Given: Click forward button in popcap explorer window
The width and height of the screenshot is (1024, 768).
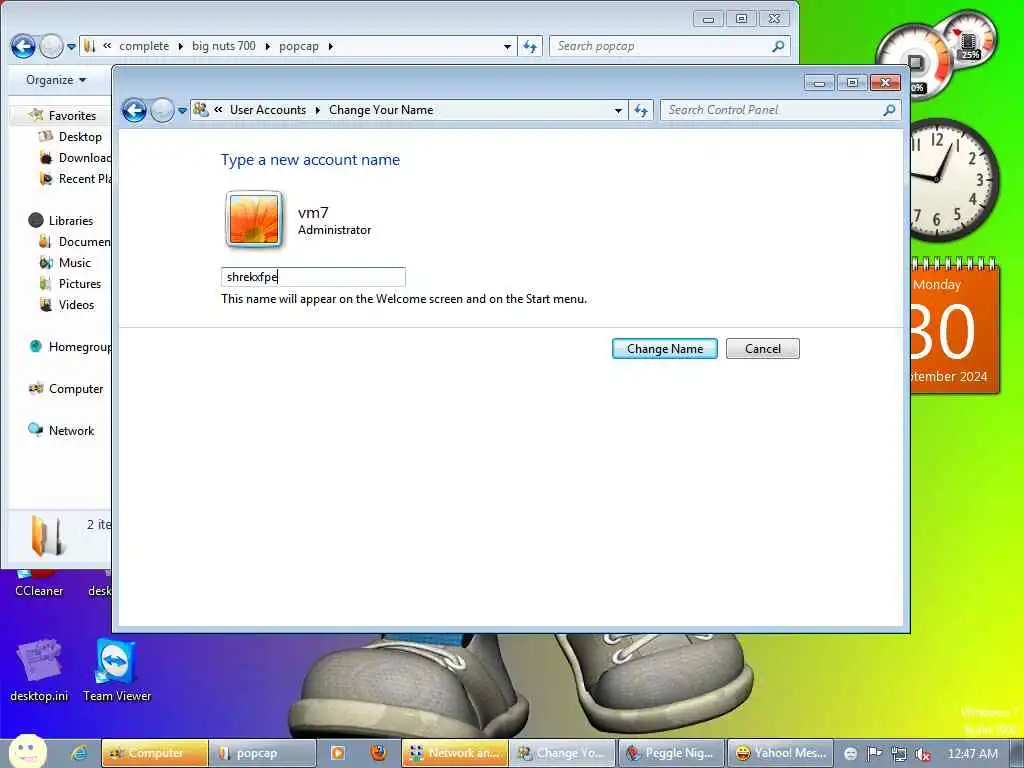Looking at the screenshot, I should click(x=51, y=46).
